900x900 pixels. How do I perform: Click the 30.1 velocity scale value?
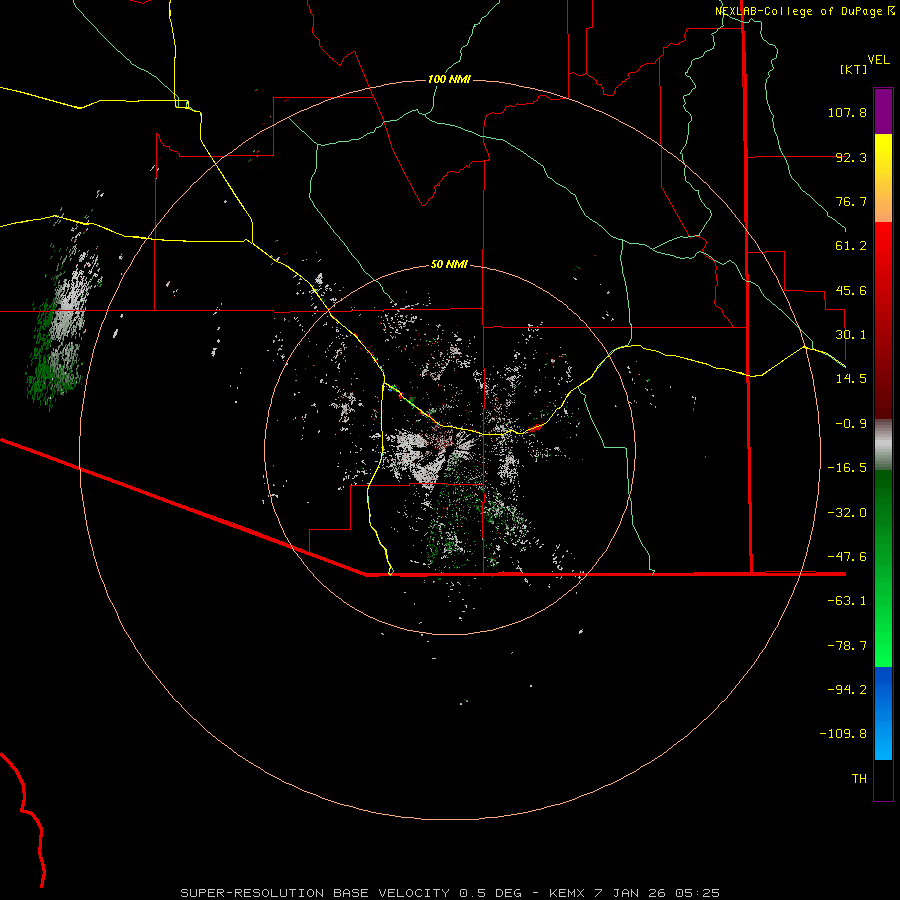(x=851, y=335)
